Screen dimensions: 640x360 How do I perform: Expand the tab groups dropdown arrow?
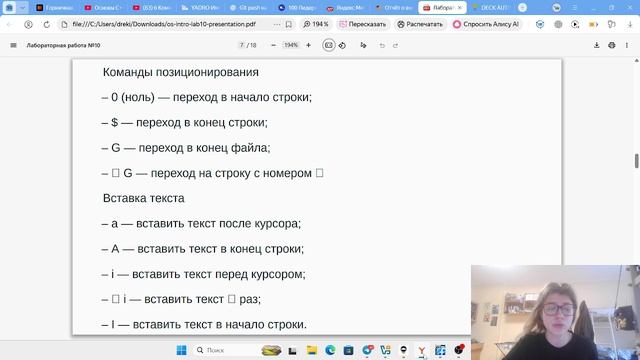tap(22, 8)
